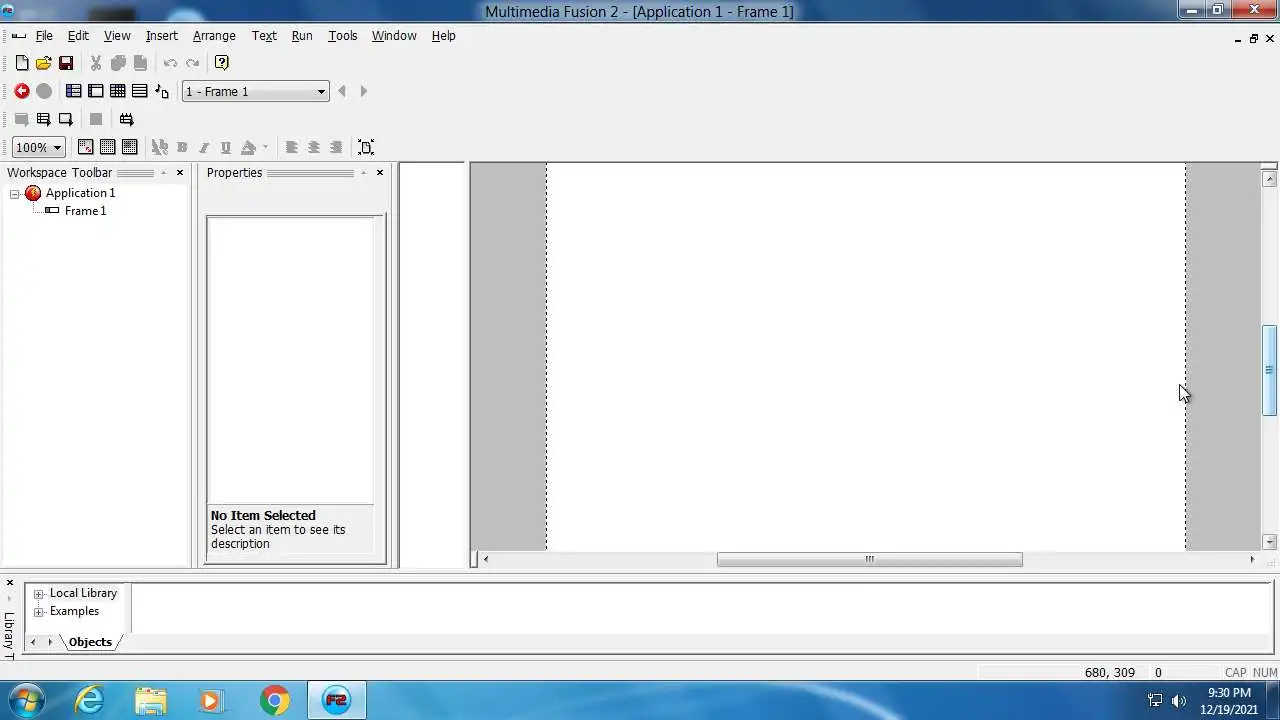Screen dimensions: 1280x720
Task: Go to previous frame arrow
Action: click(342, 91)
